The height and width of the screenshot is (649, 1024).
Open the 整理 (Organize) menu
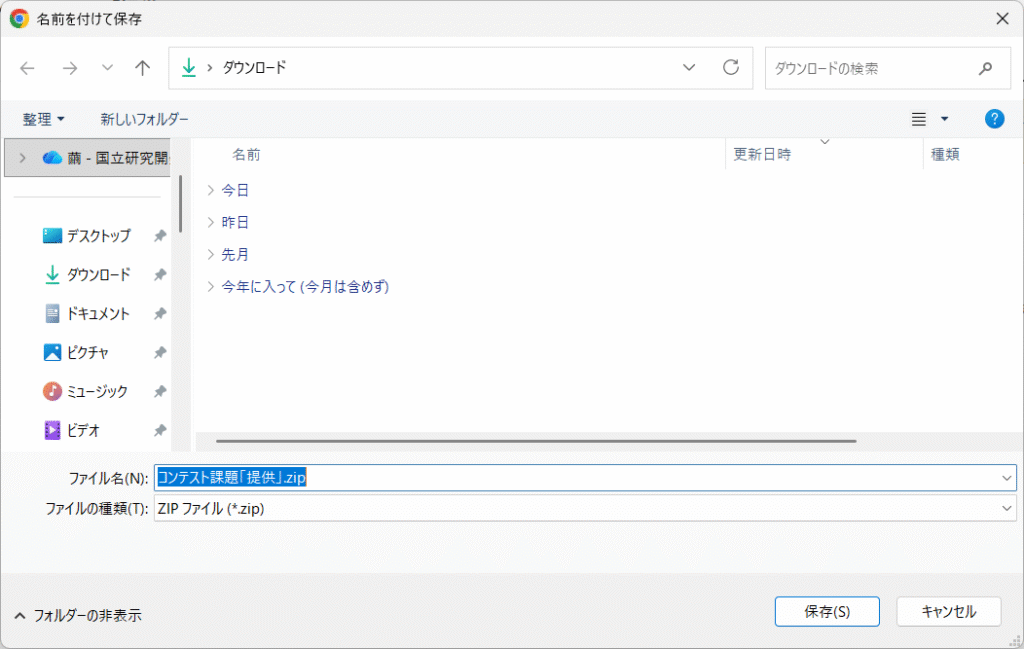tap(43, 119)
